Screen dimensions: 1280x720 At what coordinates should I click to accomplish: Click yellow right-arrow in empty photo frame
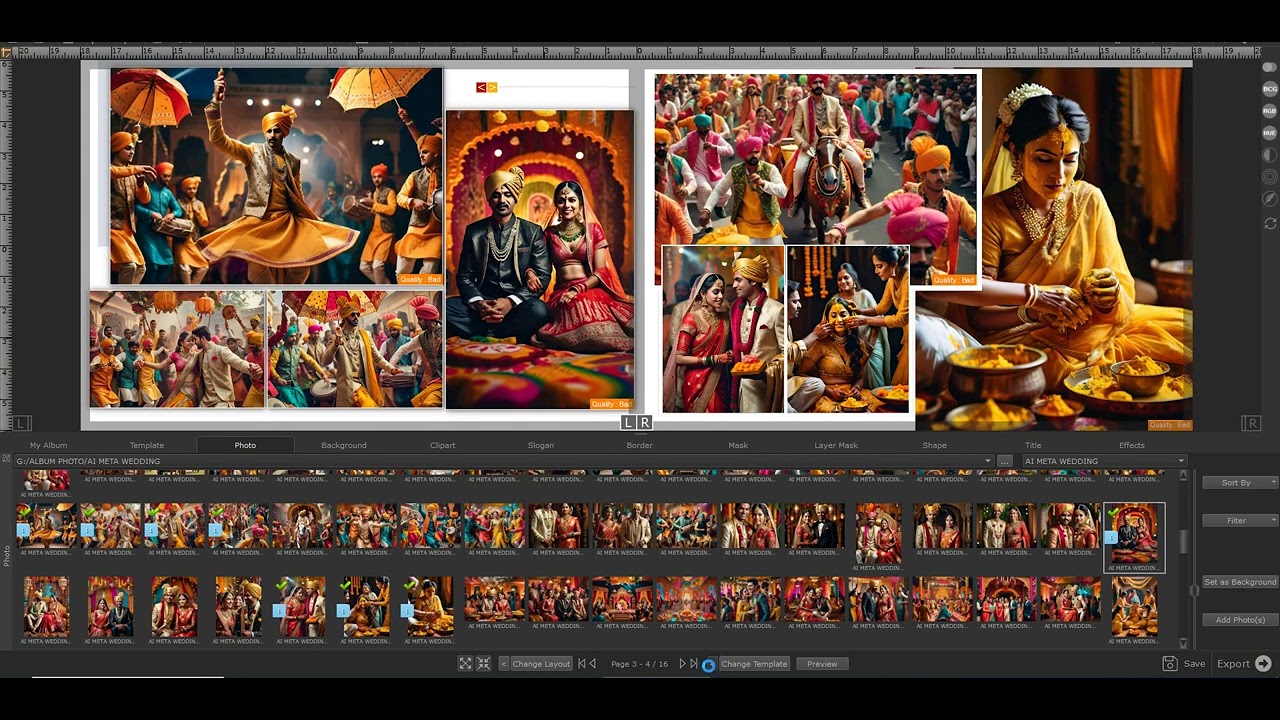(492, 87)
